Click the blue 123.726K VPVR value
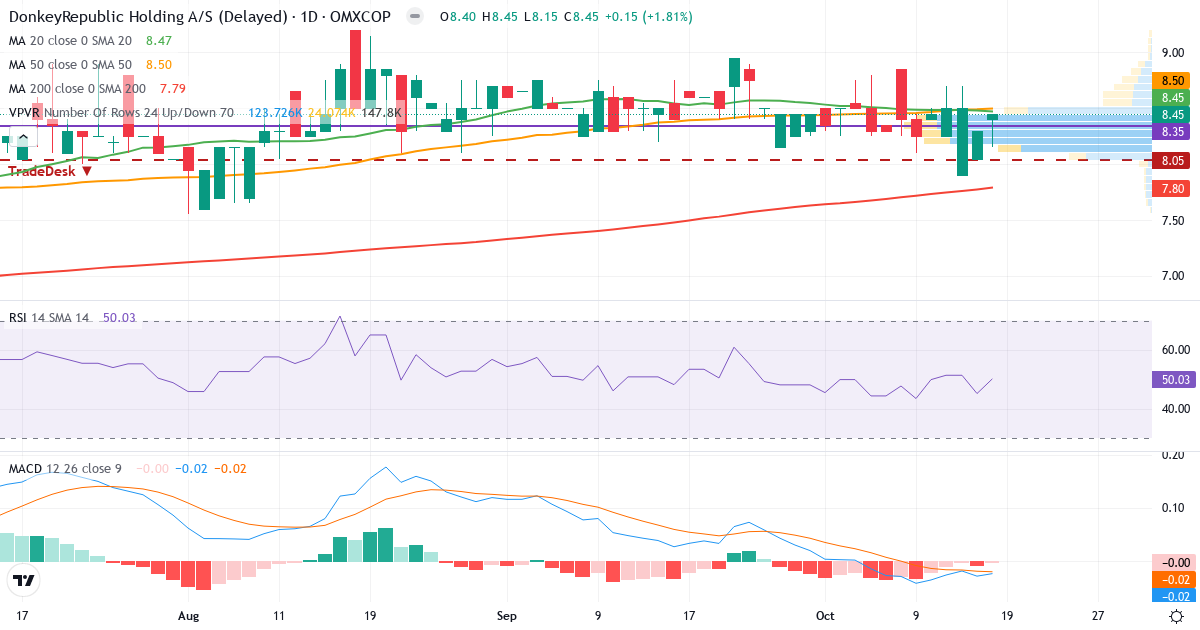 (275, 113)
